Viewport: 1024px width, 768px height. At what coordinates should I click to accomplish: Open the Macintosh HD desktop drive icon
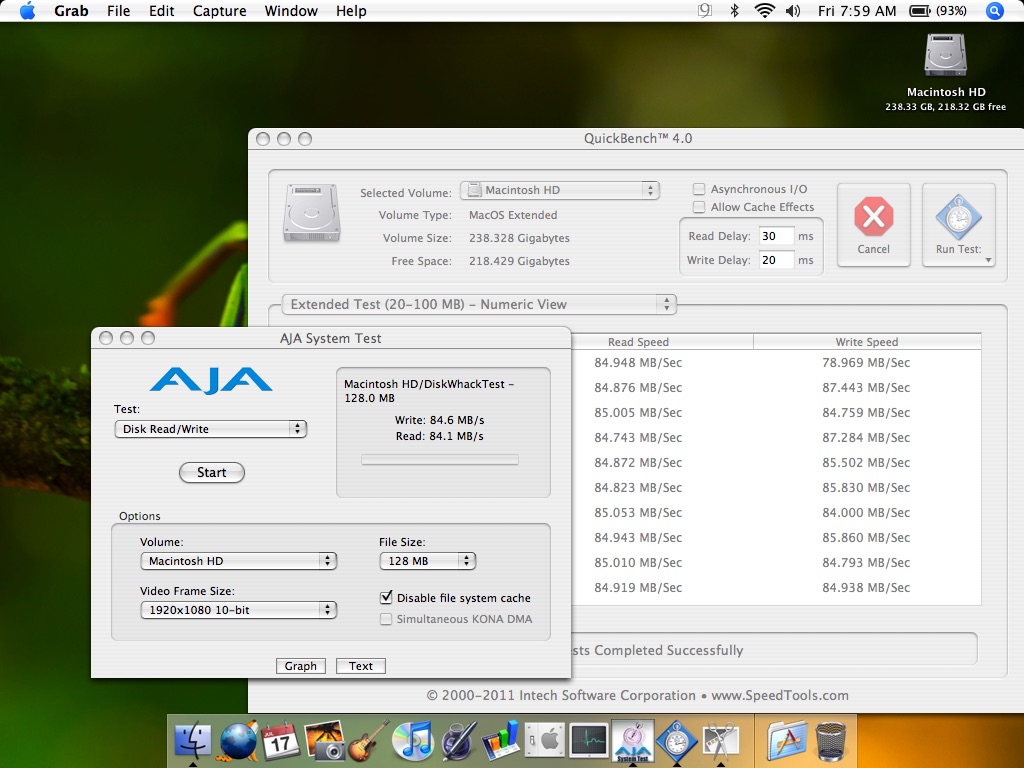pyautogui.click(x=945, y=57)
